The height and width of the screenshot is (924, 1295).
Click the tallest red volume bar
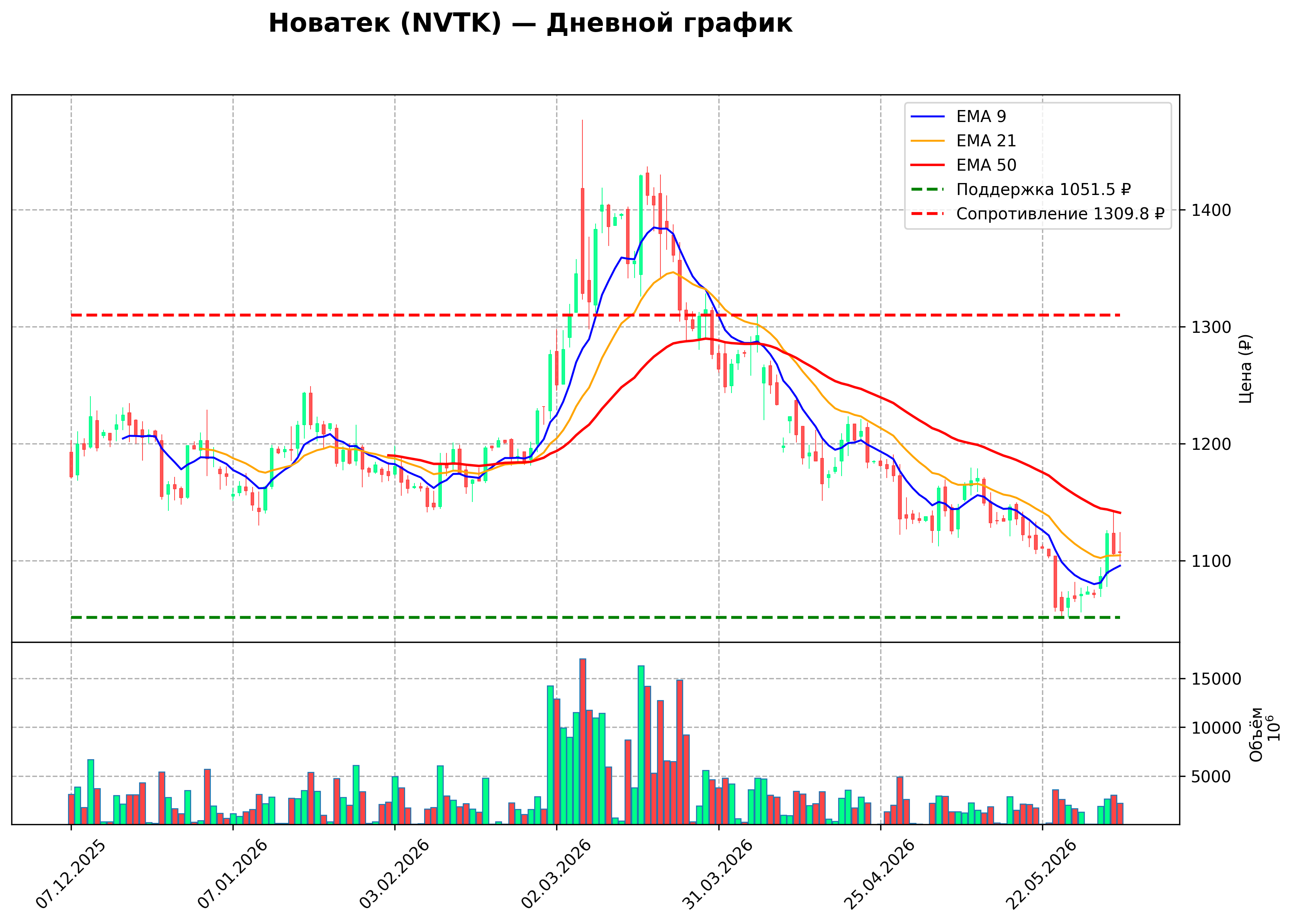(583, 741)
